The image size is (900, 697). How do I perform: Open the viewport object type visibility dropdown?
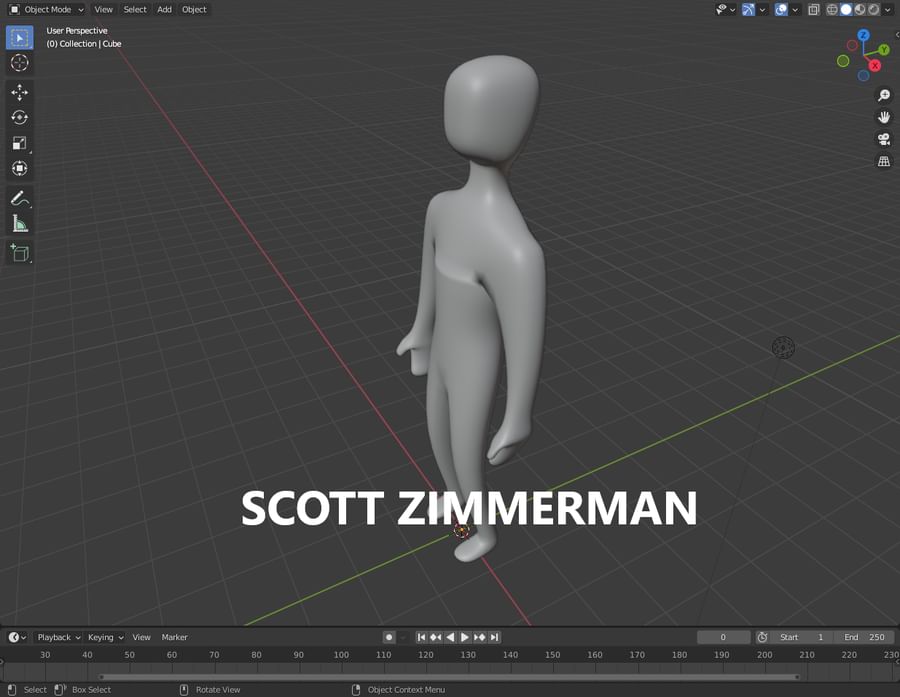coord(726,10)
